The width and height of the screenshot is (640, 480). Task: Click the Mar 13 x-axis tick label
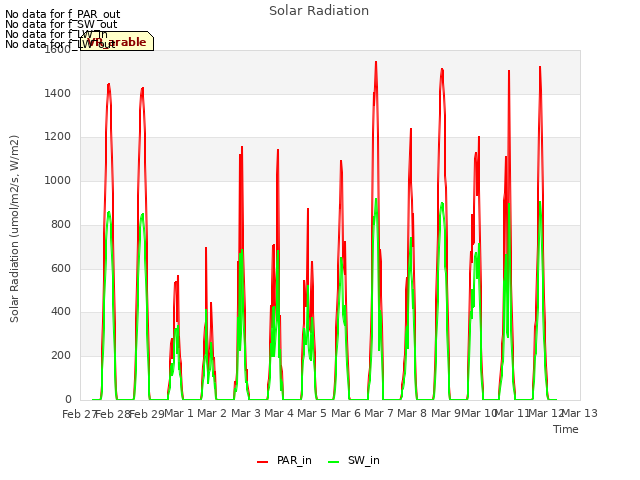coord(580,413)
